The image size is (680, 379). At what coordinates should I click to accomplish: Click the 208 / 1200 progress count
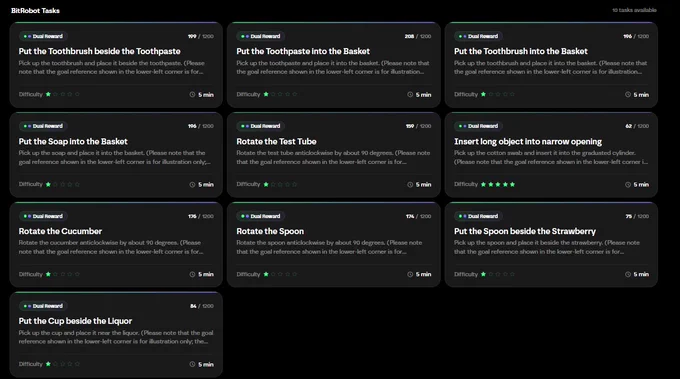coord(418,36)
